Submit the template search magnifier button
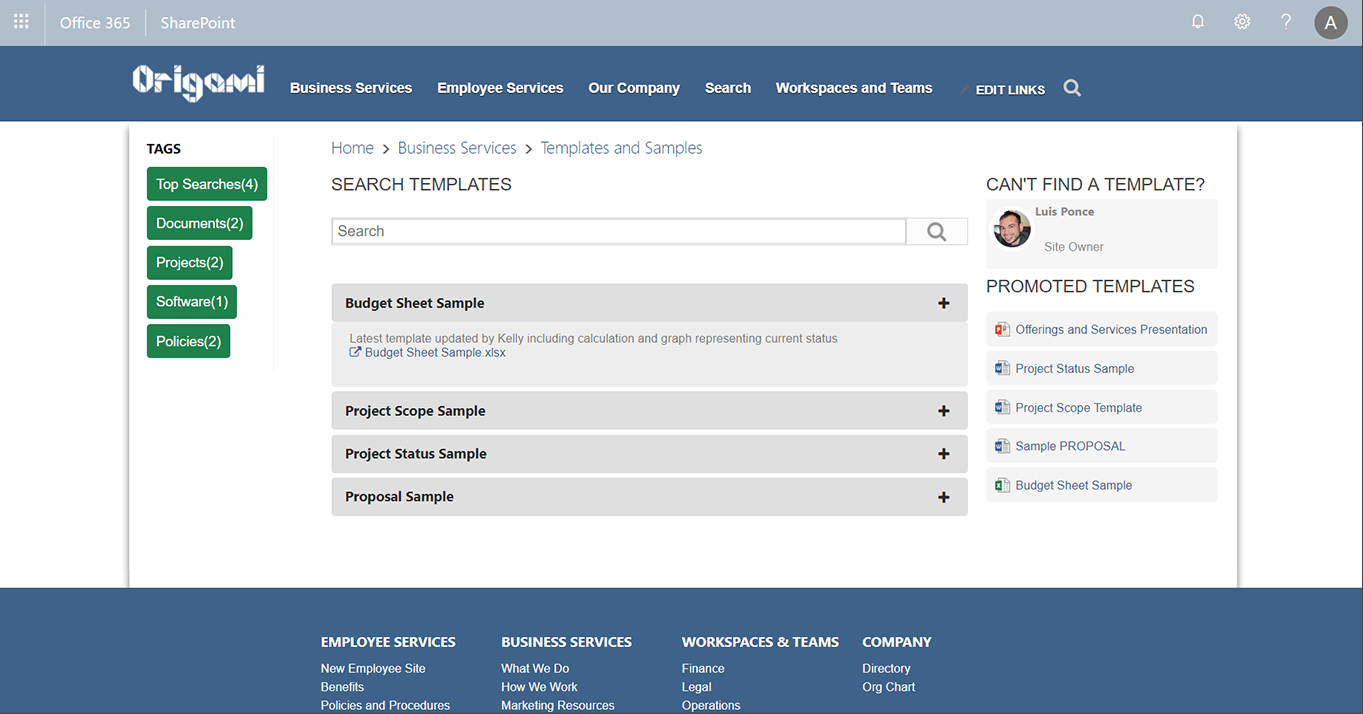Image resolution: width=1363 pixels, height=714 pixels. (x=937, y=231)
